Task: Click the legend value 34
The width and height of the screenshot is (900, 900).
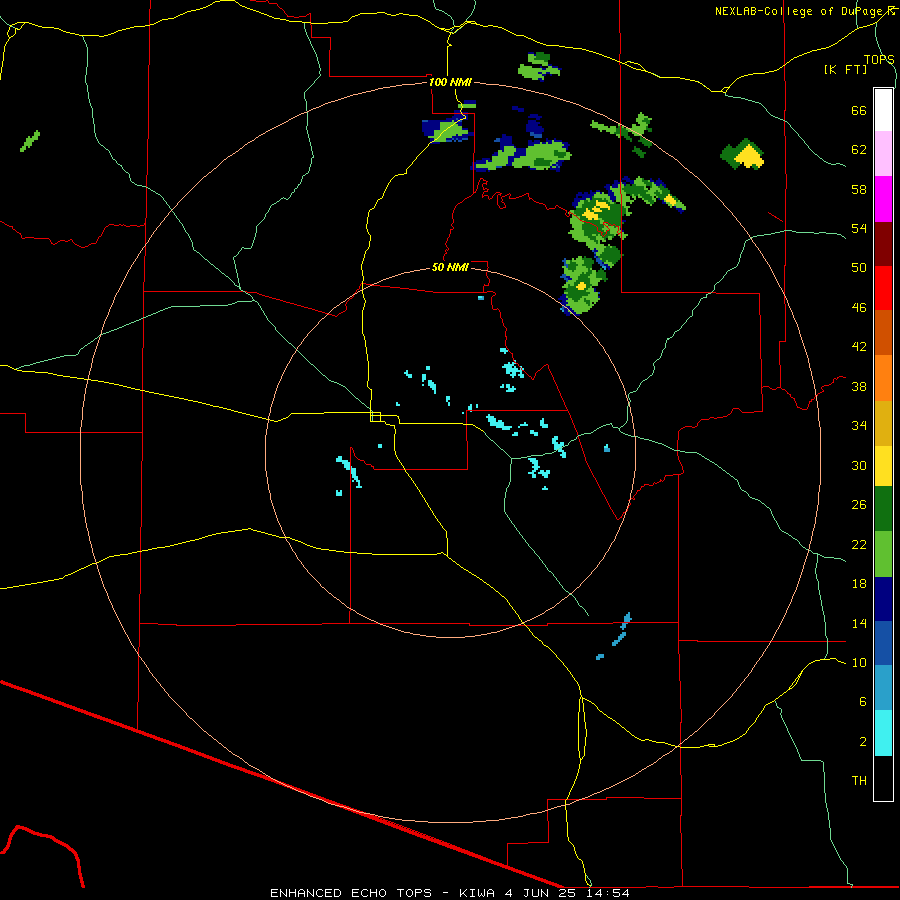Action: click(x=859, y=426)
